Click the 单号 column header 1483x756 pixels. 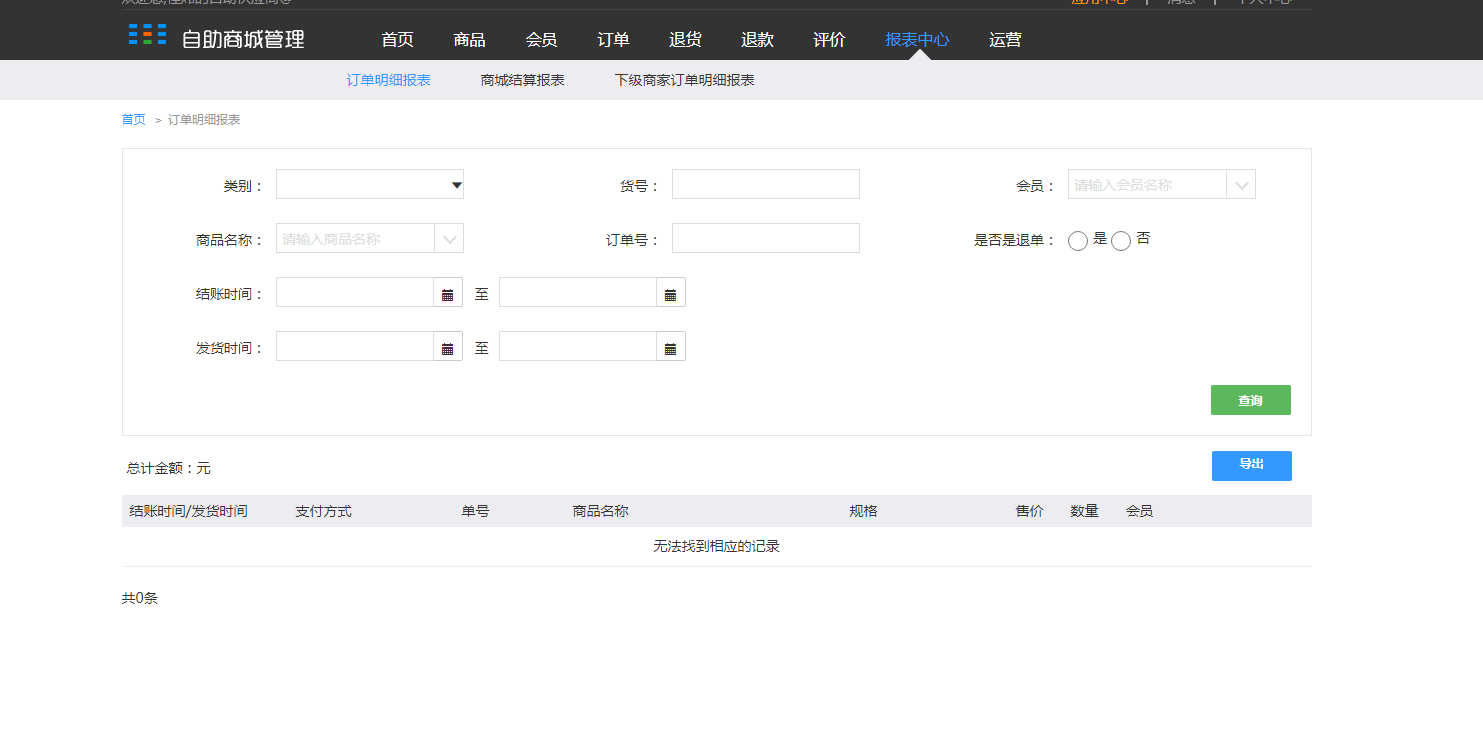(475, 511)
